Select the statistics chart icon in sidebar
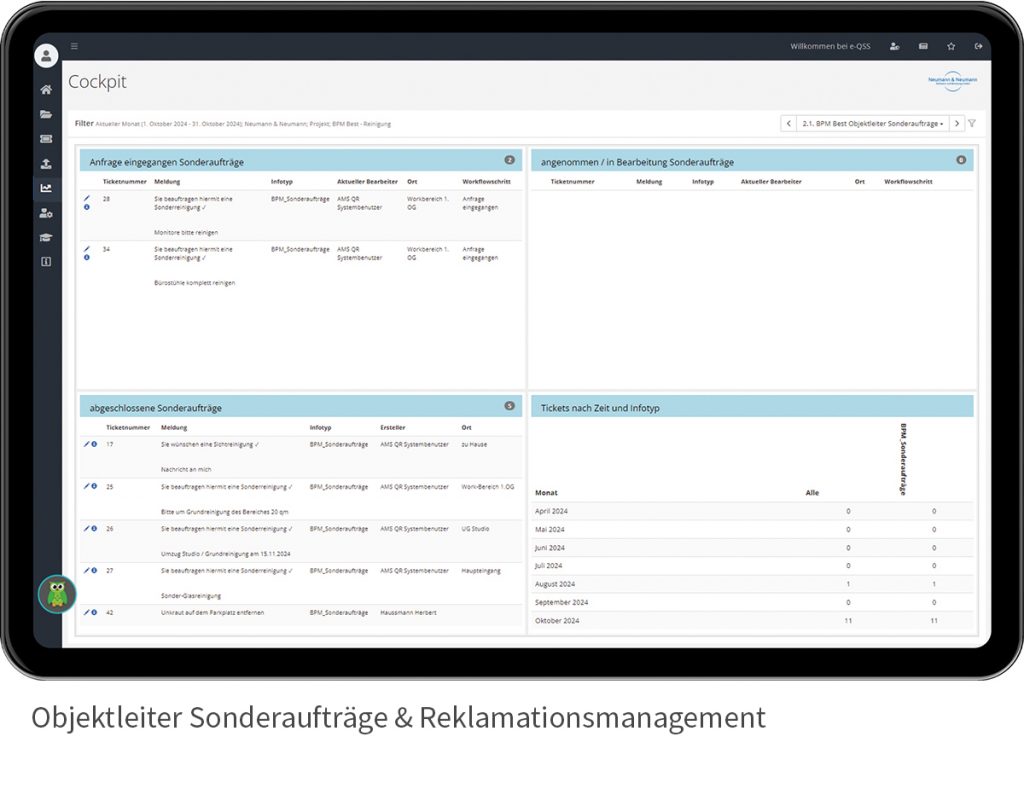 pyautogui.click(x=44, y=188)
